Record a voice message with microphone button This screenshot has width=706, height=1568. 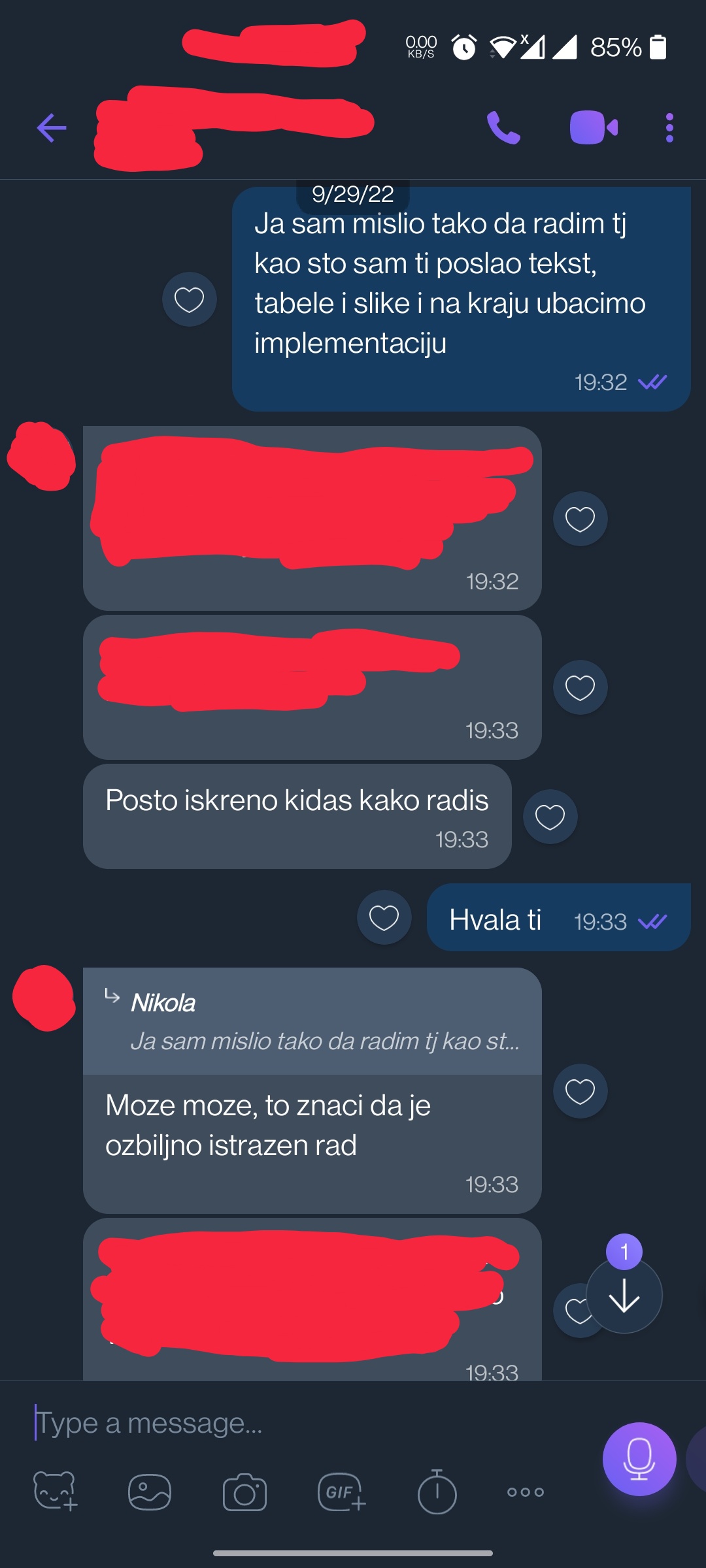[x=639, y=1459]
